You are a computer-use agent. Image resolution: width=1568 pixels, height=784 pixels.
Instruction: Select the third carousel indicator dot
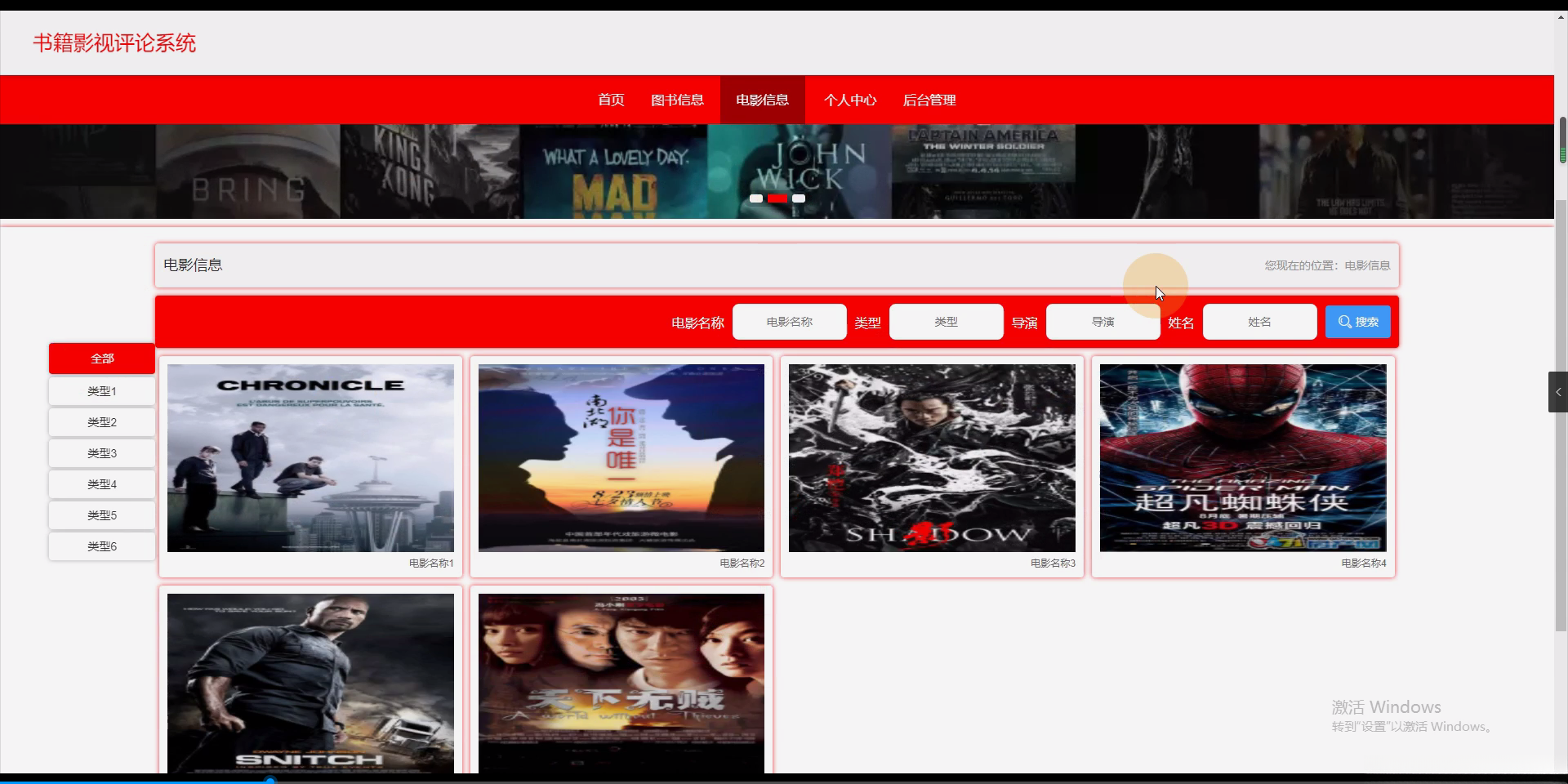click(799, 198)
